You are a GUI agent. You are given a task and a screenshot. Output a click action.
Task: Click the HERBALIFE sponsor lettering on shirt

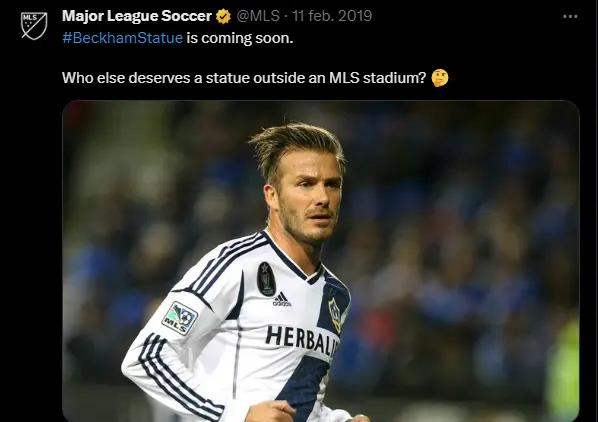pyautogui.click(x=302, y=339)
